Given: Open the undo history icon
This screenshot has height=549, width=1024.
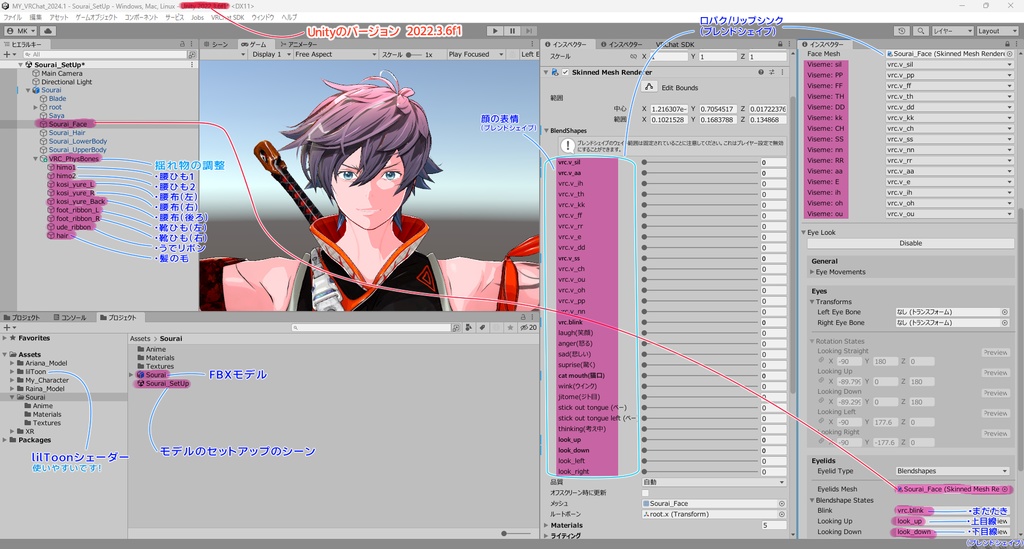Looking at the screenshot, I should coord(902,31).
